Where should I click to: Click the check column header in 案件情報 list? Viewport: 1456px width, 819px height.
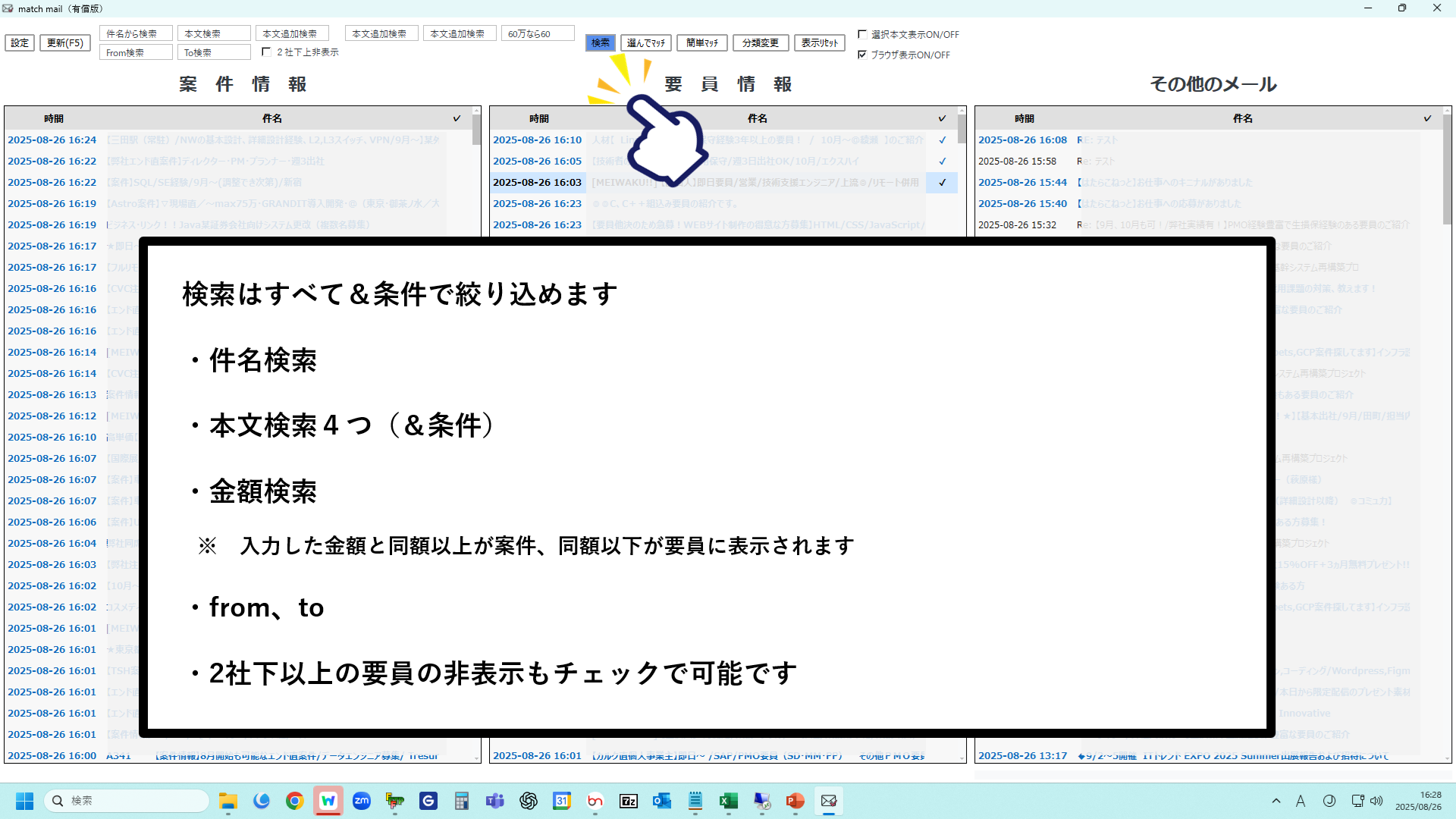[x=457, y=118]
